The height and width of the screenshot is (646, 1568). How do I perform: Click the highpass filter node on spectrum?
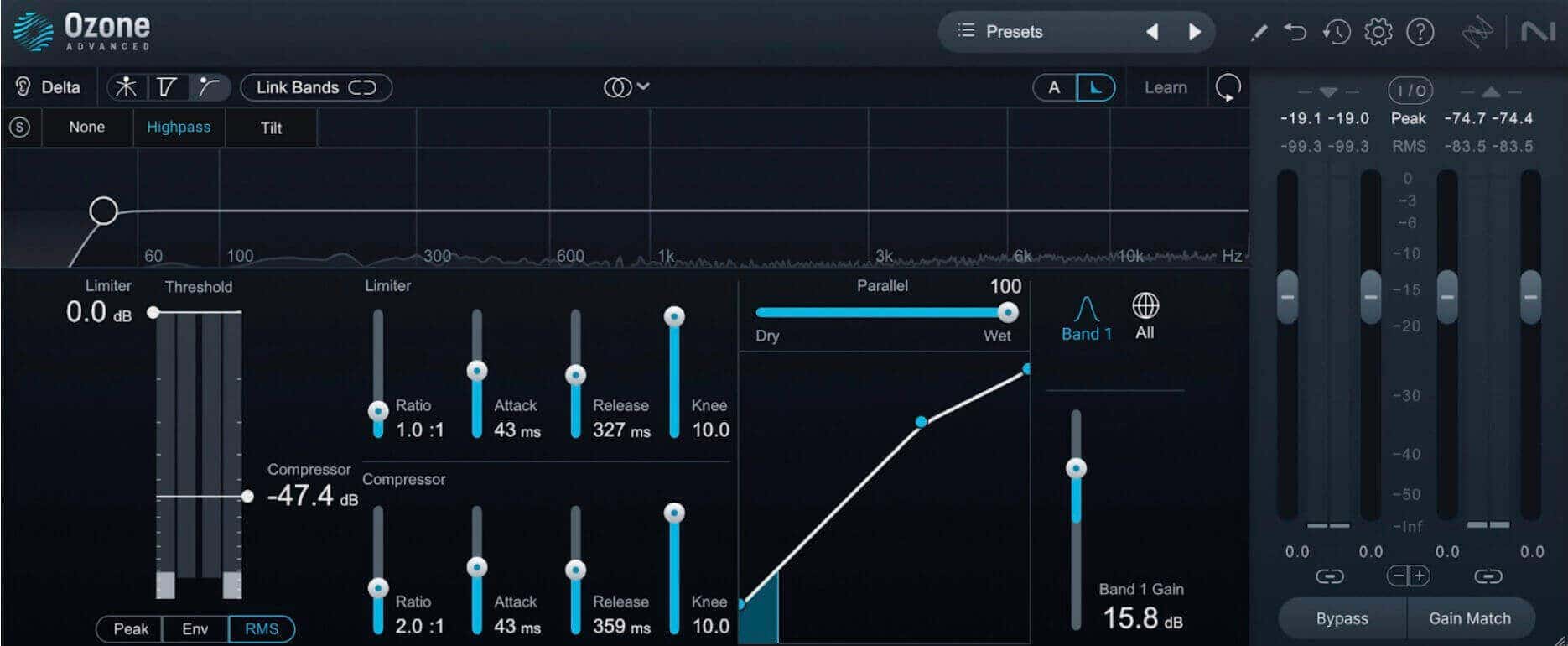[x=104, y=210]
